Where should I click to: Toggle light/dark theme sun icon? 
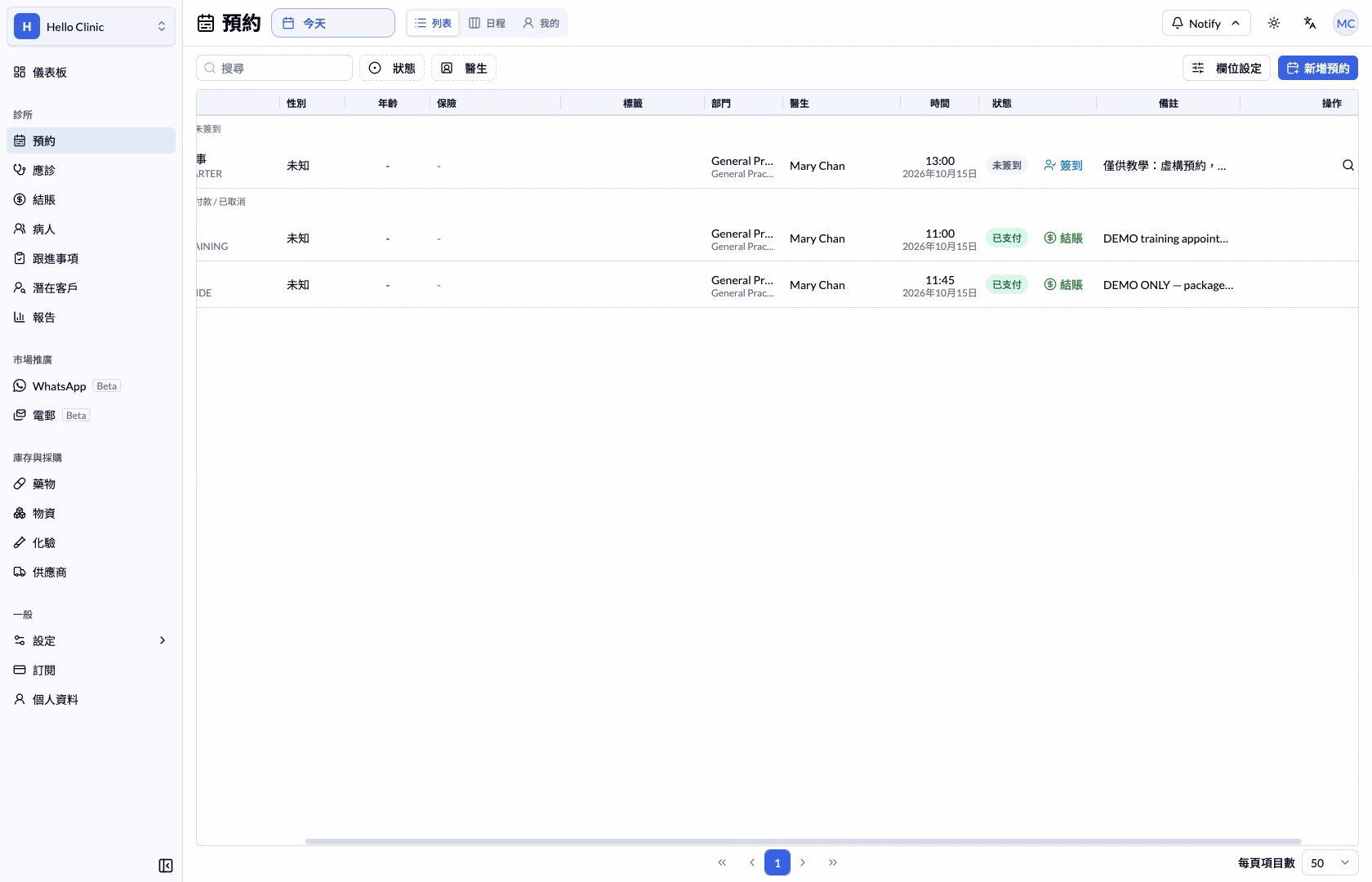1274,23
